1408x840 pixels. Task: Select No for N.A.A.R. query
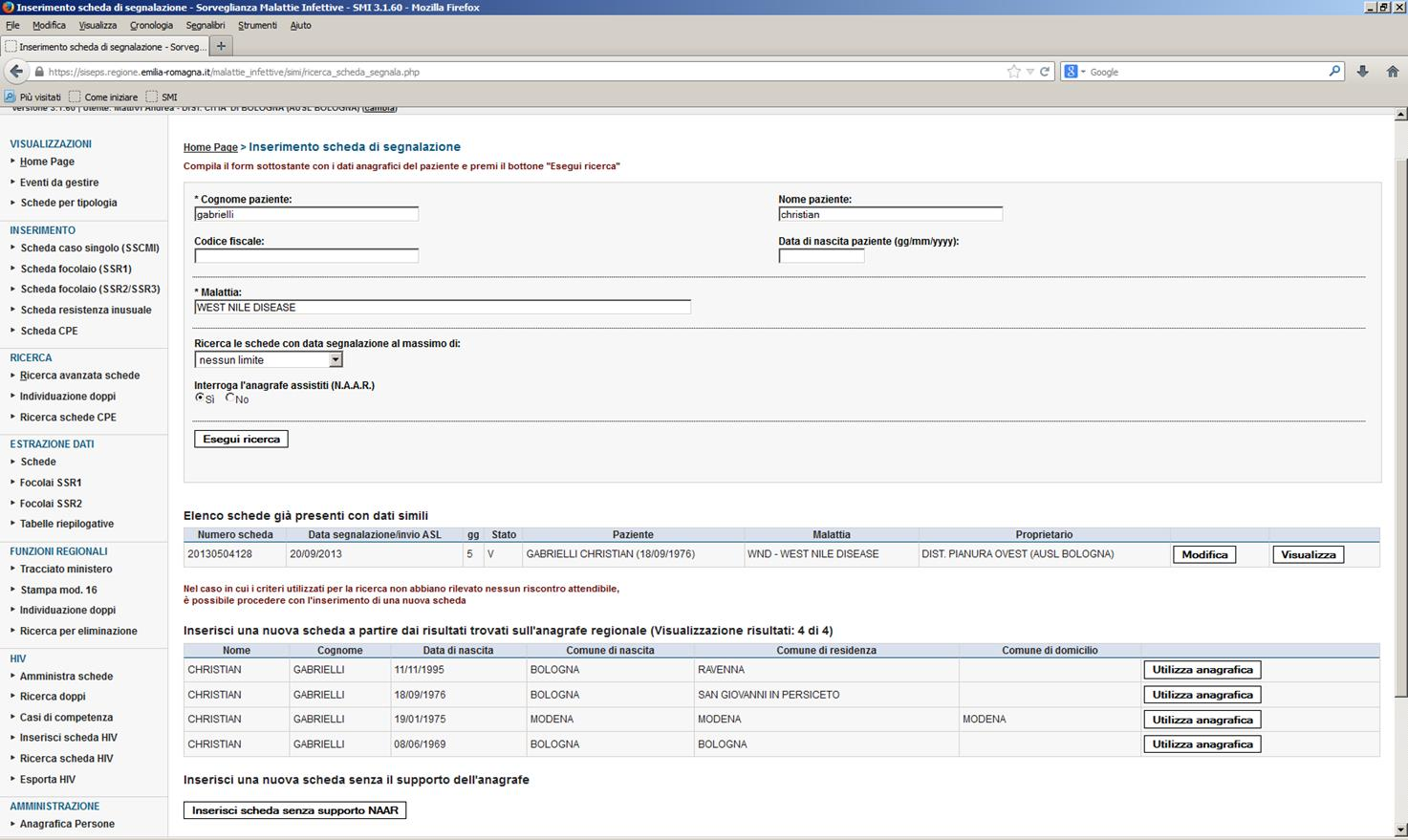coord(229,398)
